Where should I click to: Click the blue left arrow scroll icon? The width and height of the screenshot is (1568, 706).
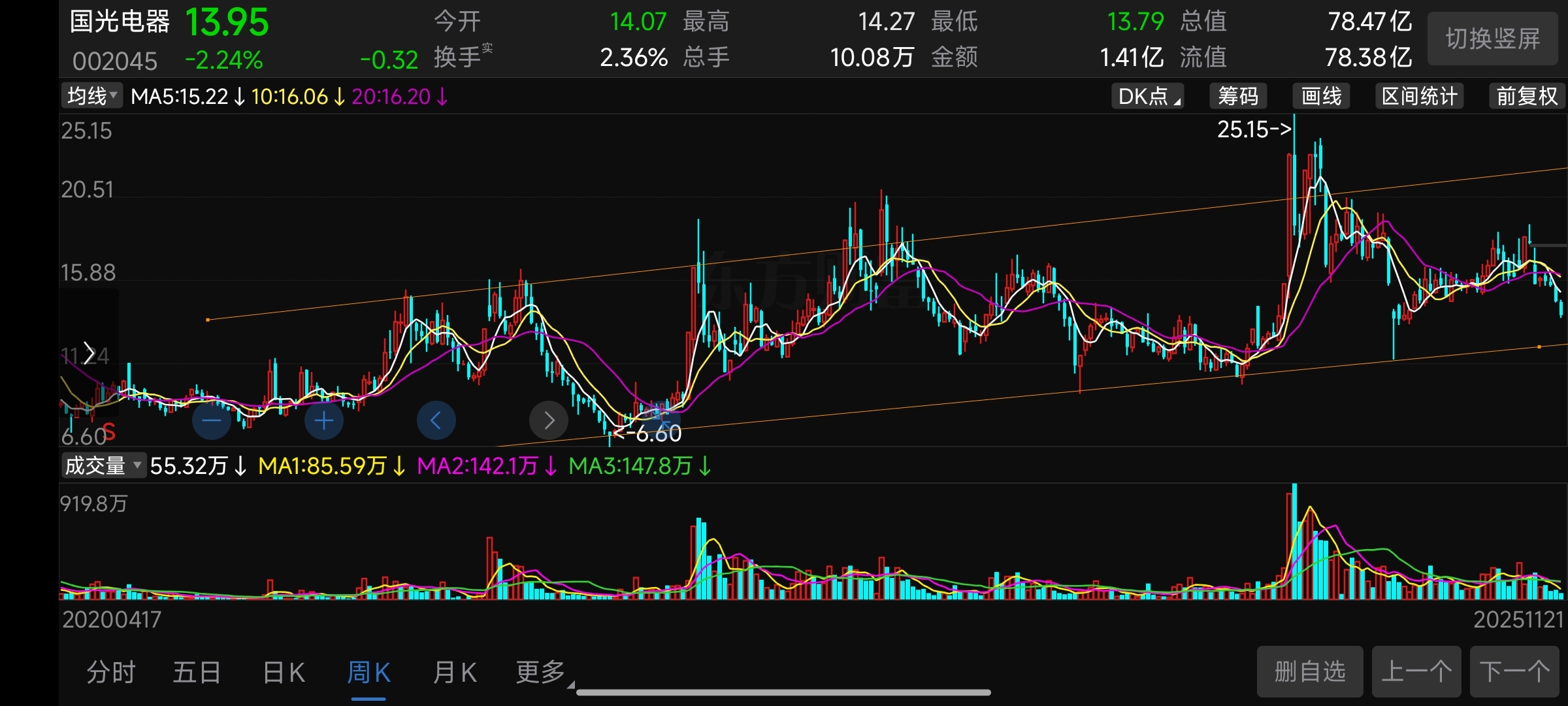click(x=436, y=420)
